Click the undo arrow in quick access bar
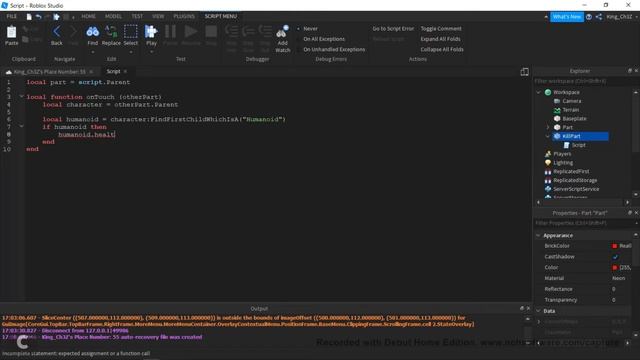Image resolution: width=640 pixels, height=360 pixels. tap(38, 17)
